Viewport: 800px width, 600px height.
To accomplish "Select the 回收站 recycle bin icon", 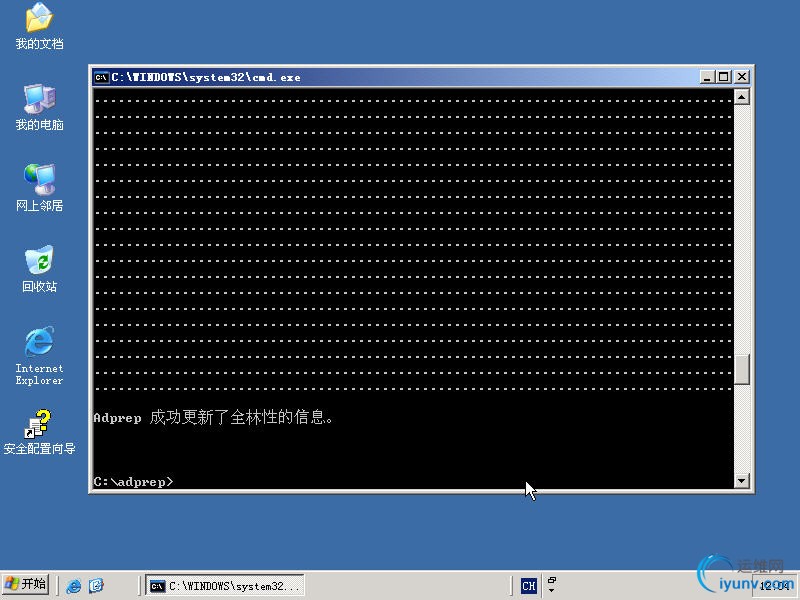I will coord(39,269).
